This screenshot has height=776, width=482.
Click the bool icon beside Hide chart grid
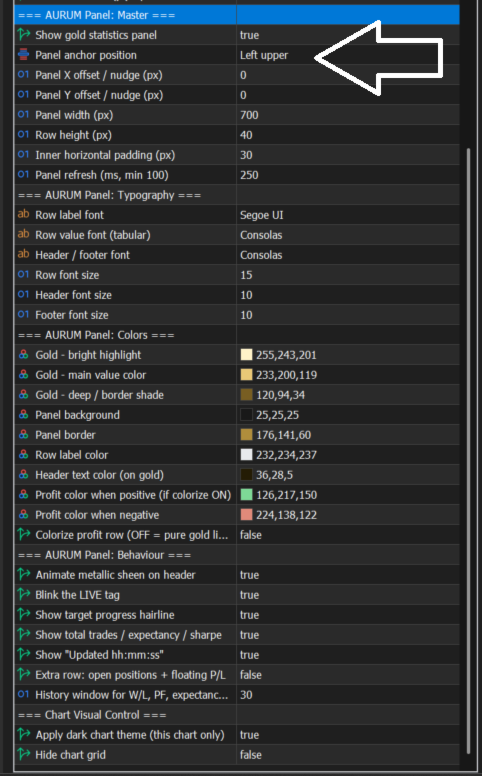point(23,754)
